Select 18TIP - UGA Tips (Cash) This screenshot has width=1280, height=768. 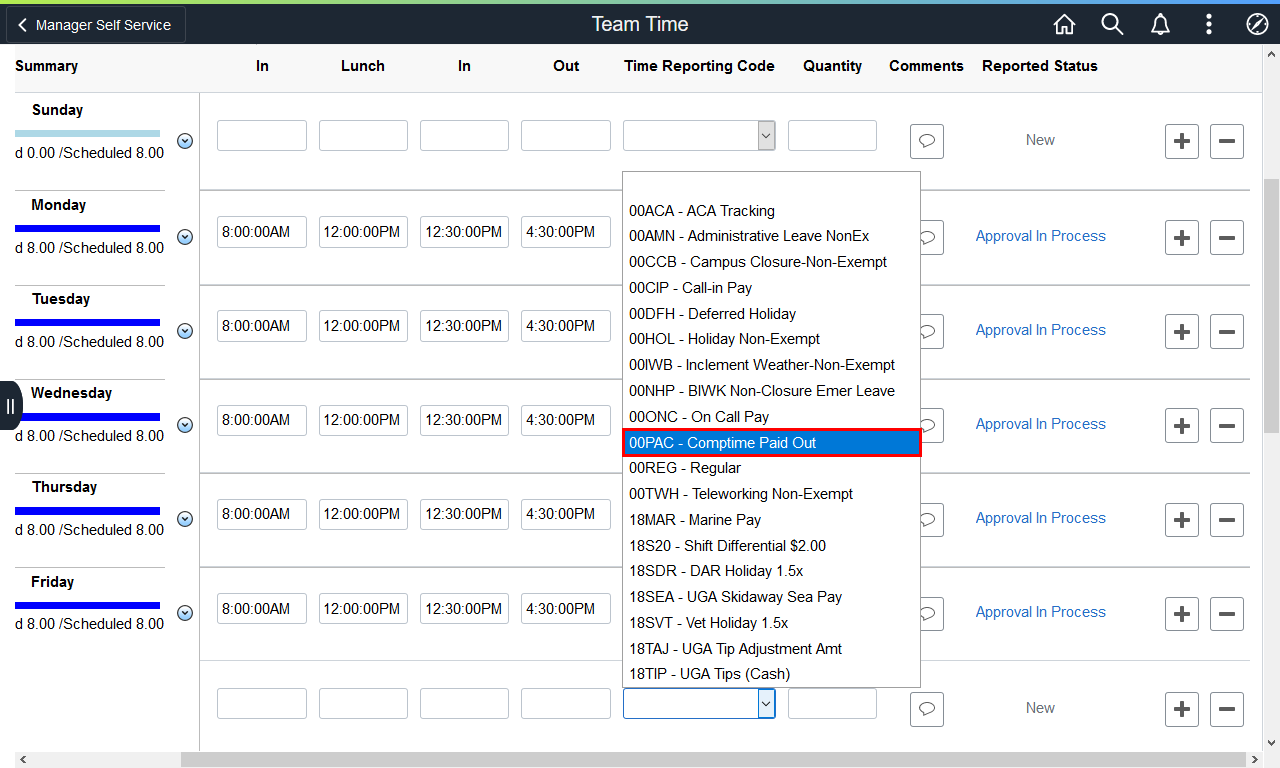(771, 674)
